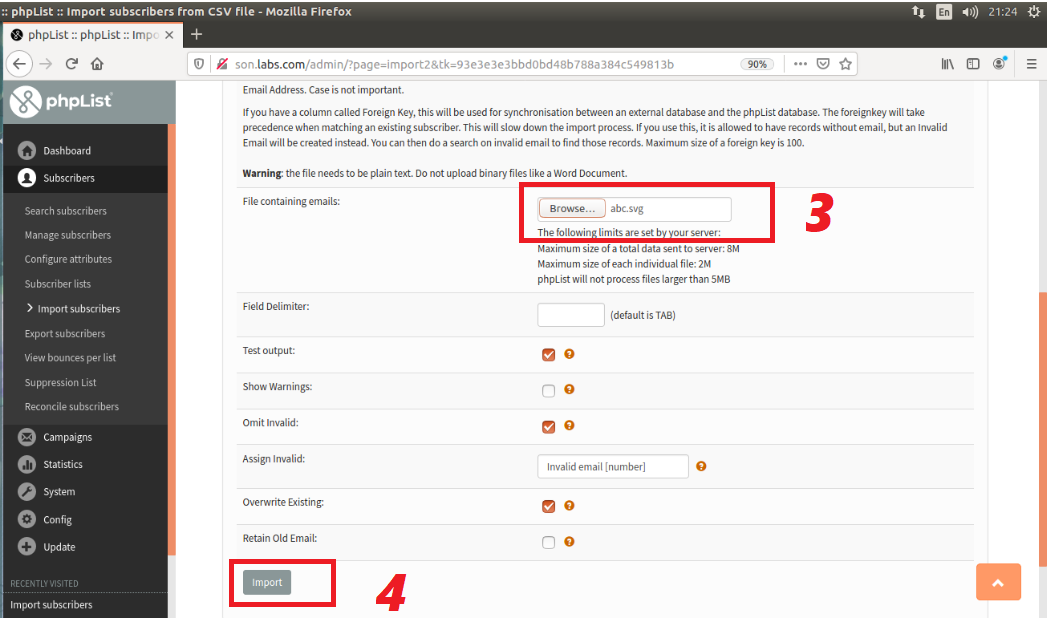Go back with Firefox back arrow
The image size is (1048, 620).
19,64
